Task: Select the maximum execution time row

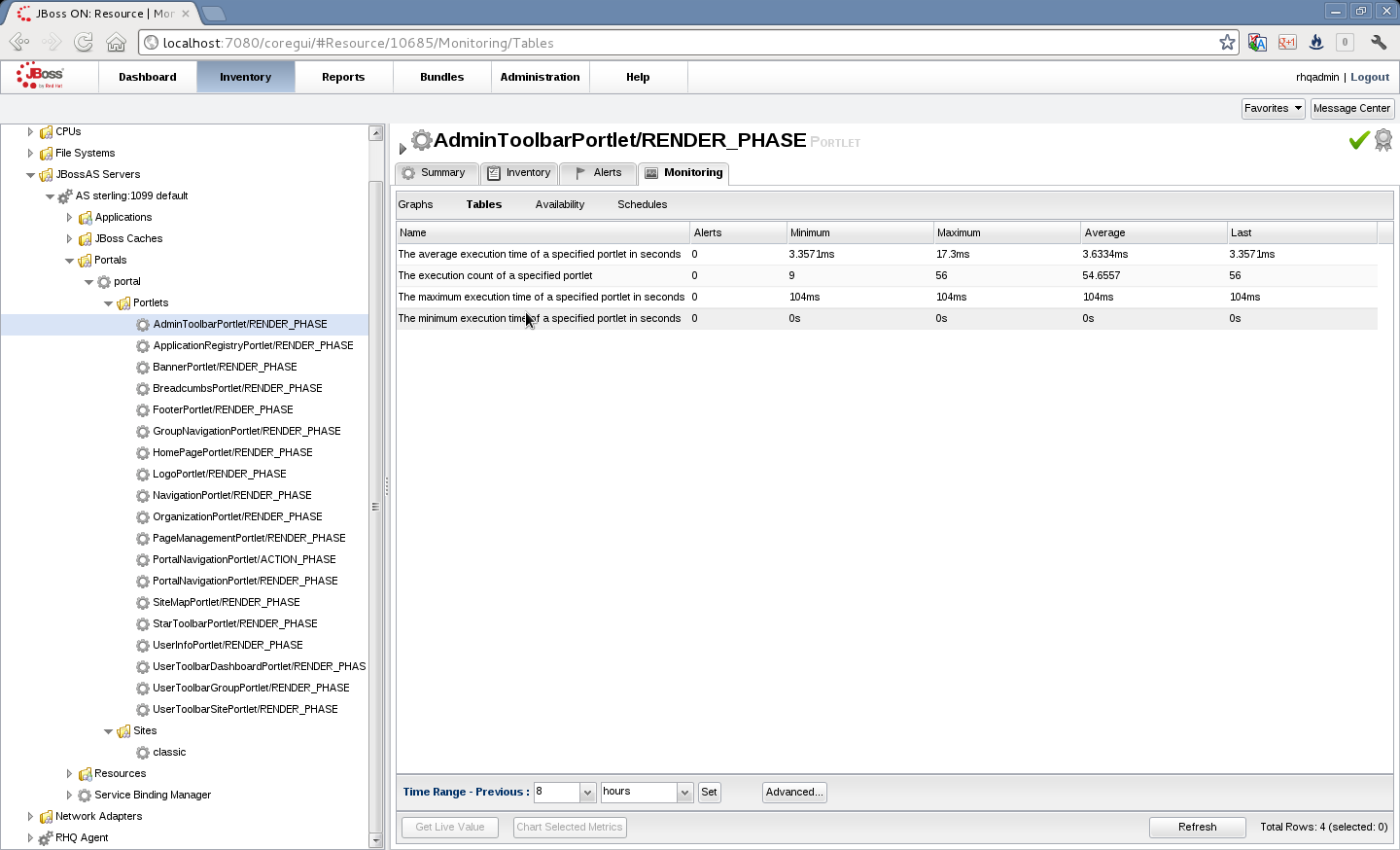Action: click(x=887, y=297)
